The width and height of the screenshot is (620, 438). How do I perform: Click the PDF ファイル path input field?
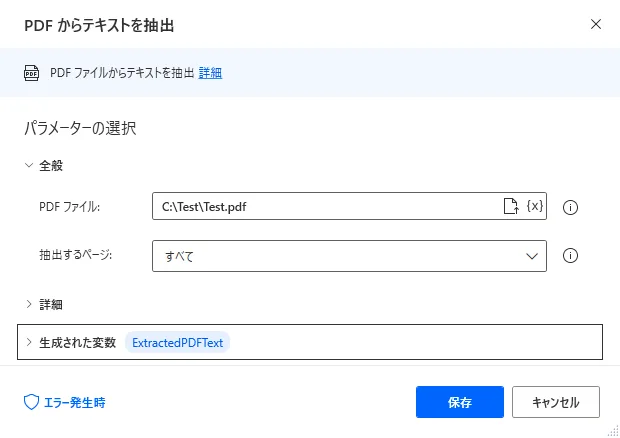point(325,206)
